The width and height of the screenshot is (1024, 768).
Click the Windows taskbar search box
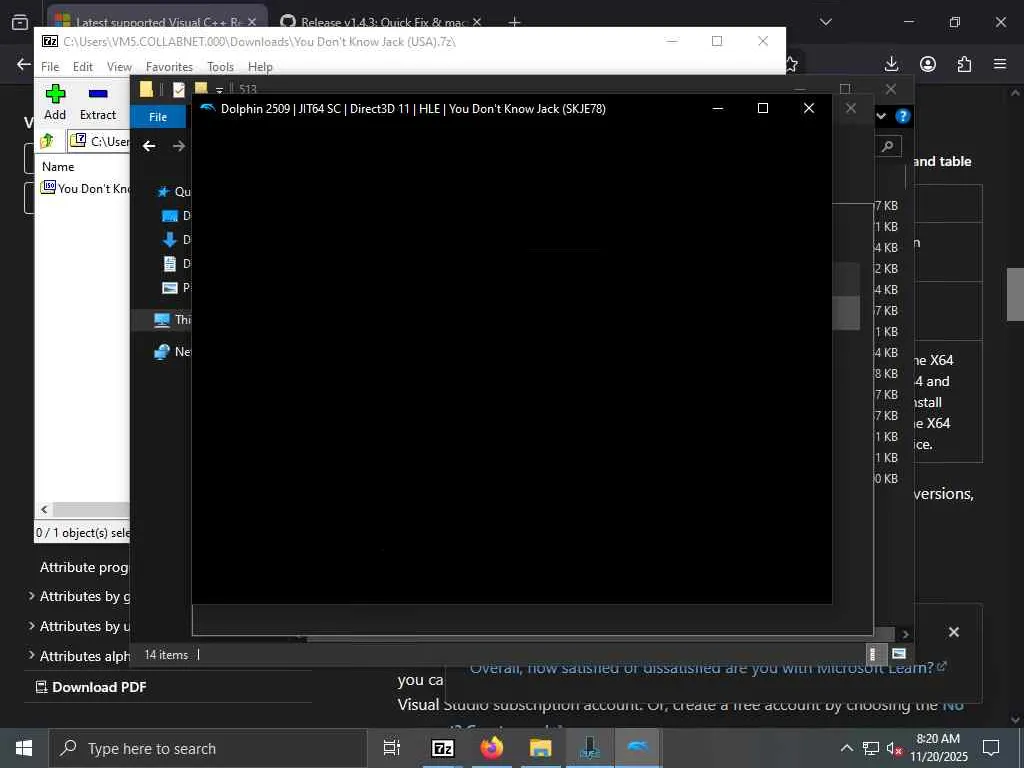[x=208, y=748]
